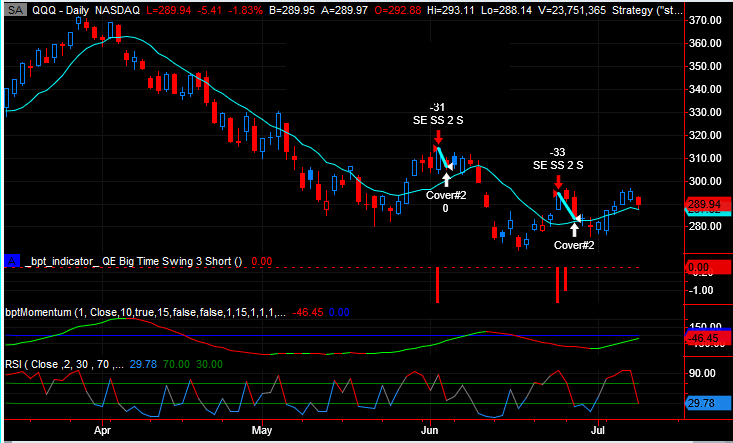Viewport: 733px width, 443px height.
Task: Click the second 'SE SS 2 S' entry label
Action: click(558, 165)
